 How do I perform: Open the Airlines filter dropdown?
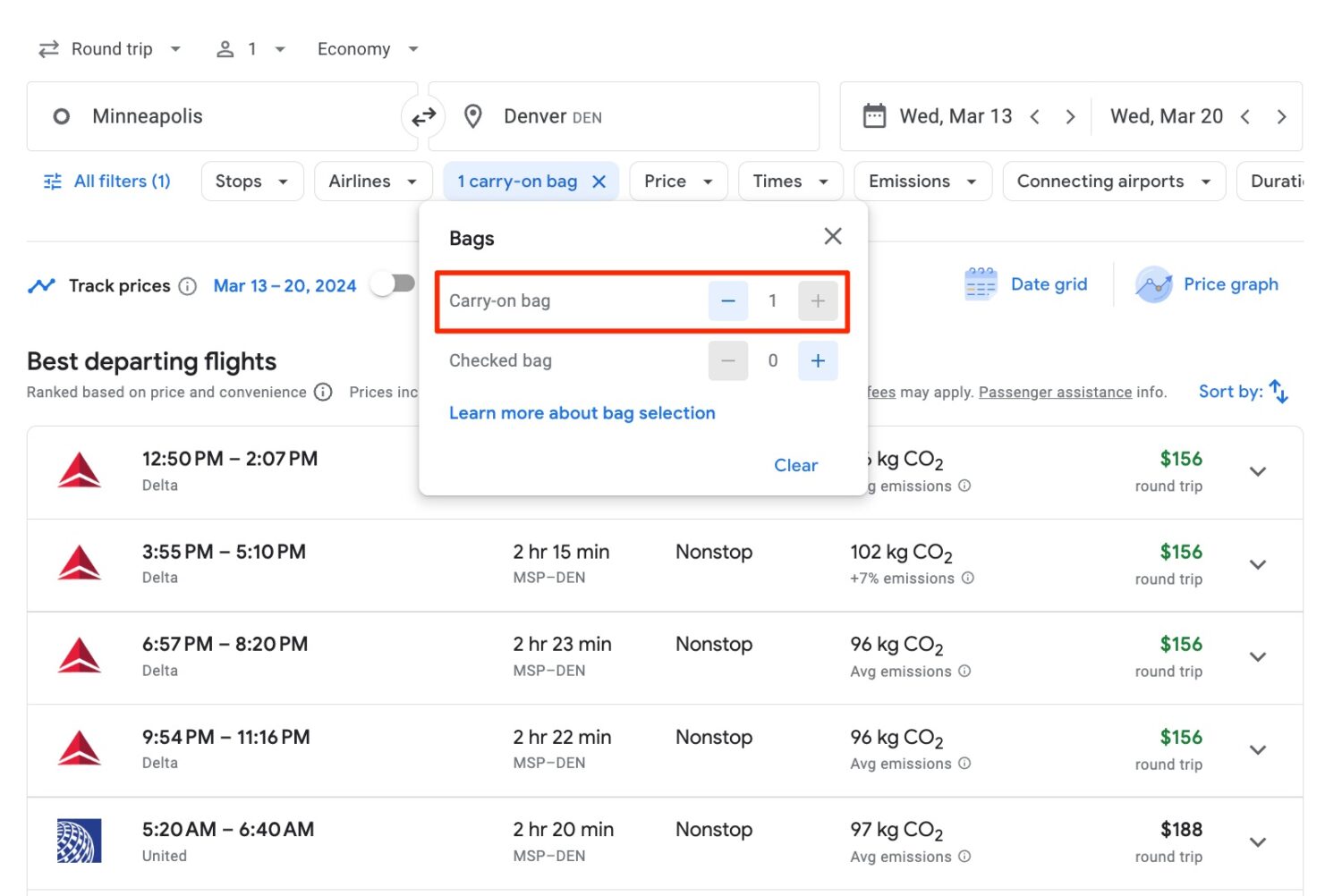372,181
